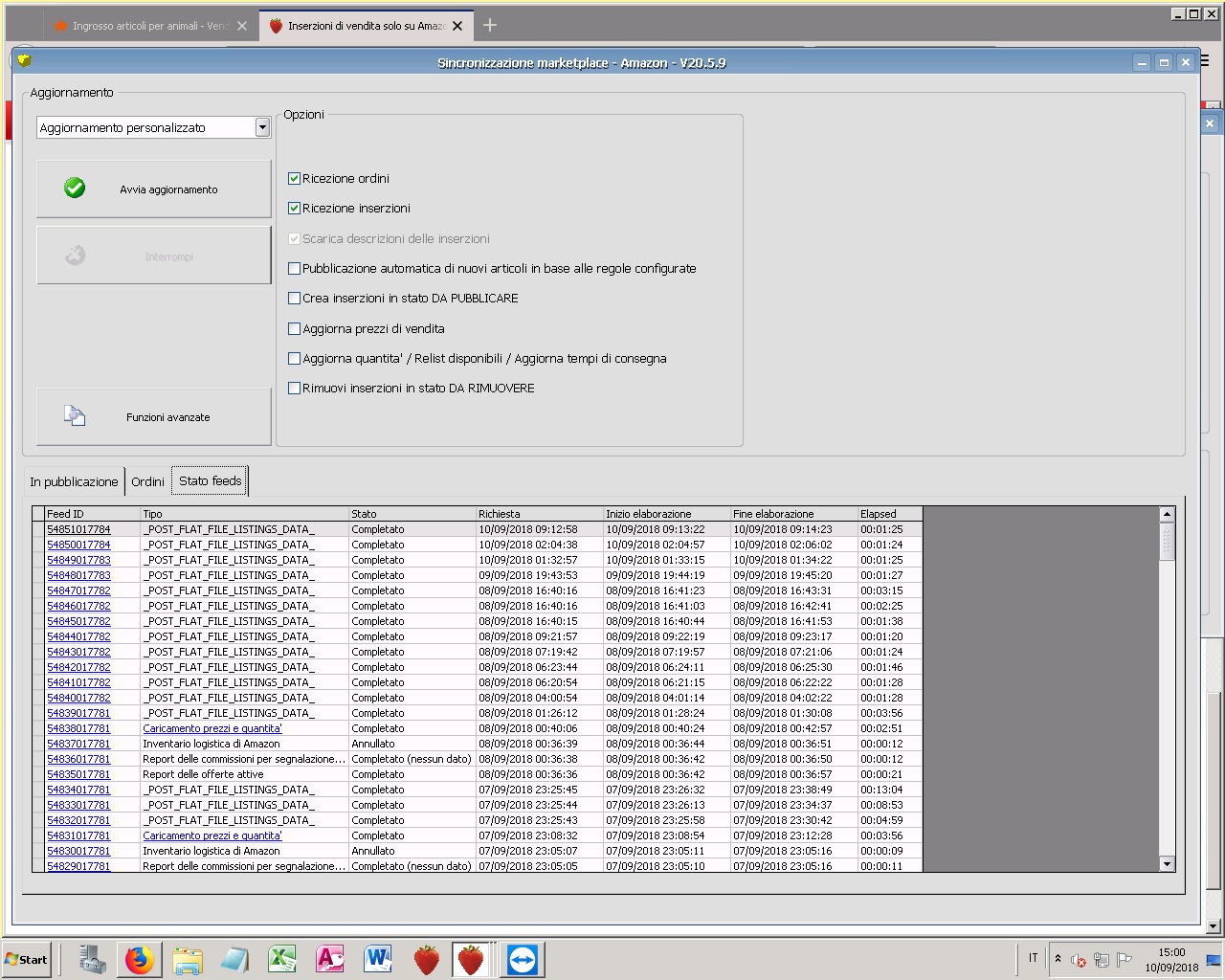The image size is (1225, 980).
Task: Switch to Ingrosso articoli per animali tab
Action: (x=150, y=26)
